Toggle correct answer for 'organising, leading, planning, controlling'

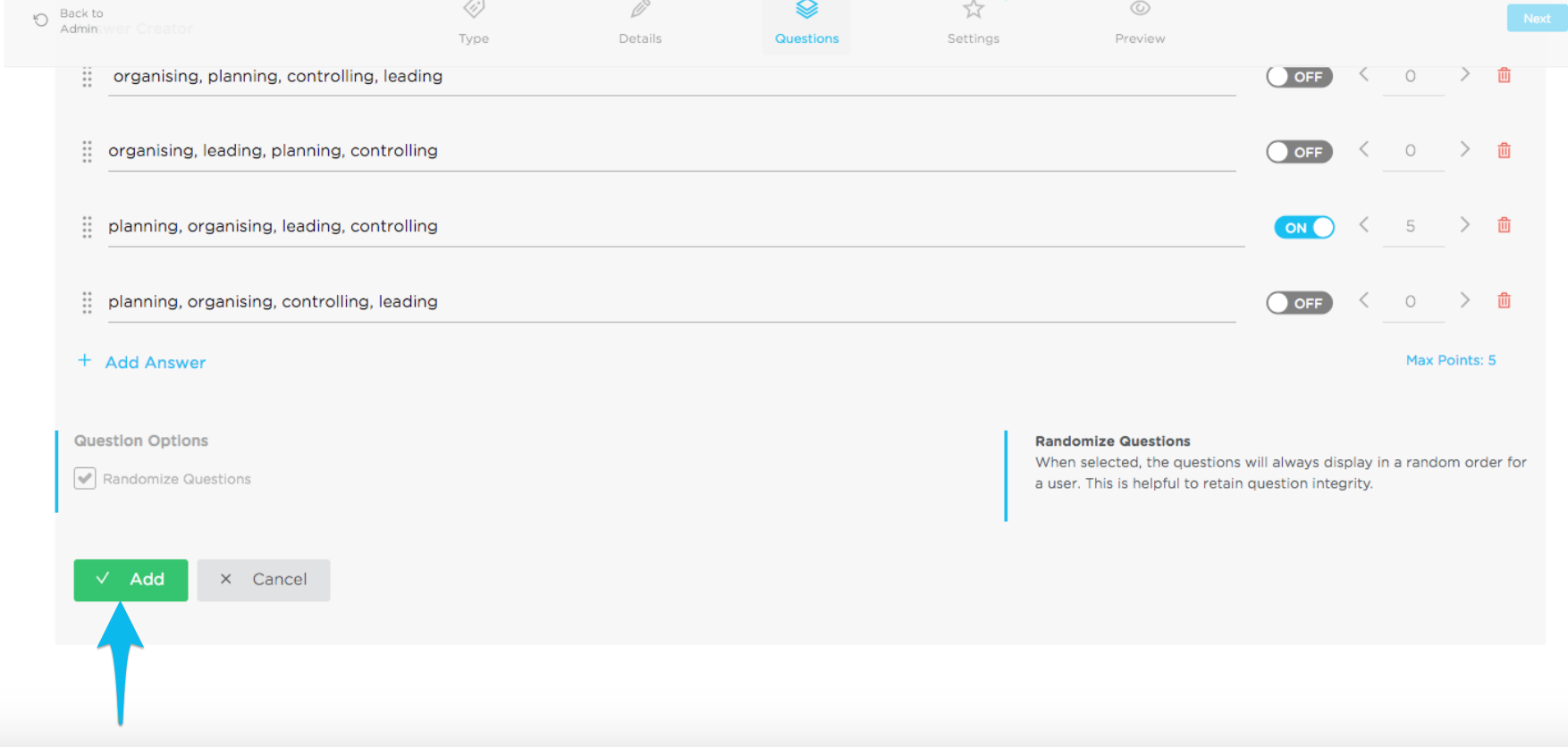1299,152
